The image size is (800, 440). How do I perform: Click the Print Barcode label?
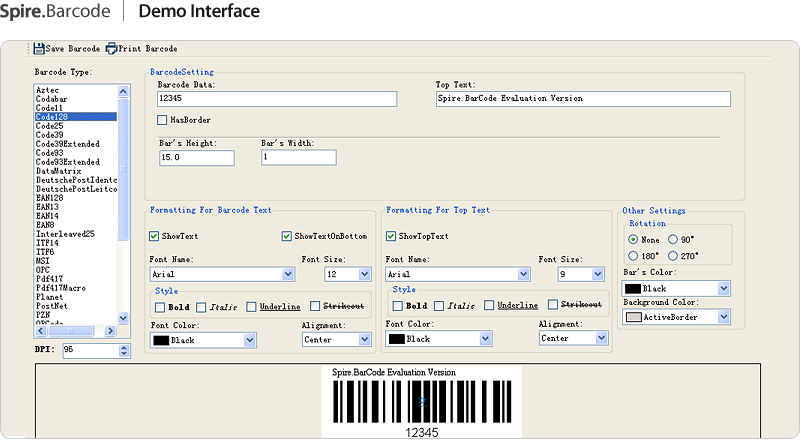(x=148, y=48)
